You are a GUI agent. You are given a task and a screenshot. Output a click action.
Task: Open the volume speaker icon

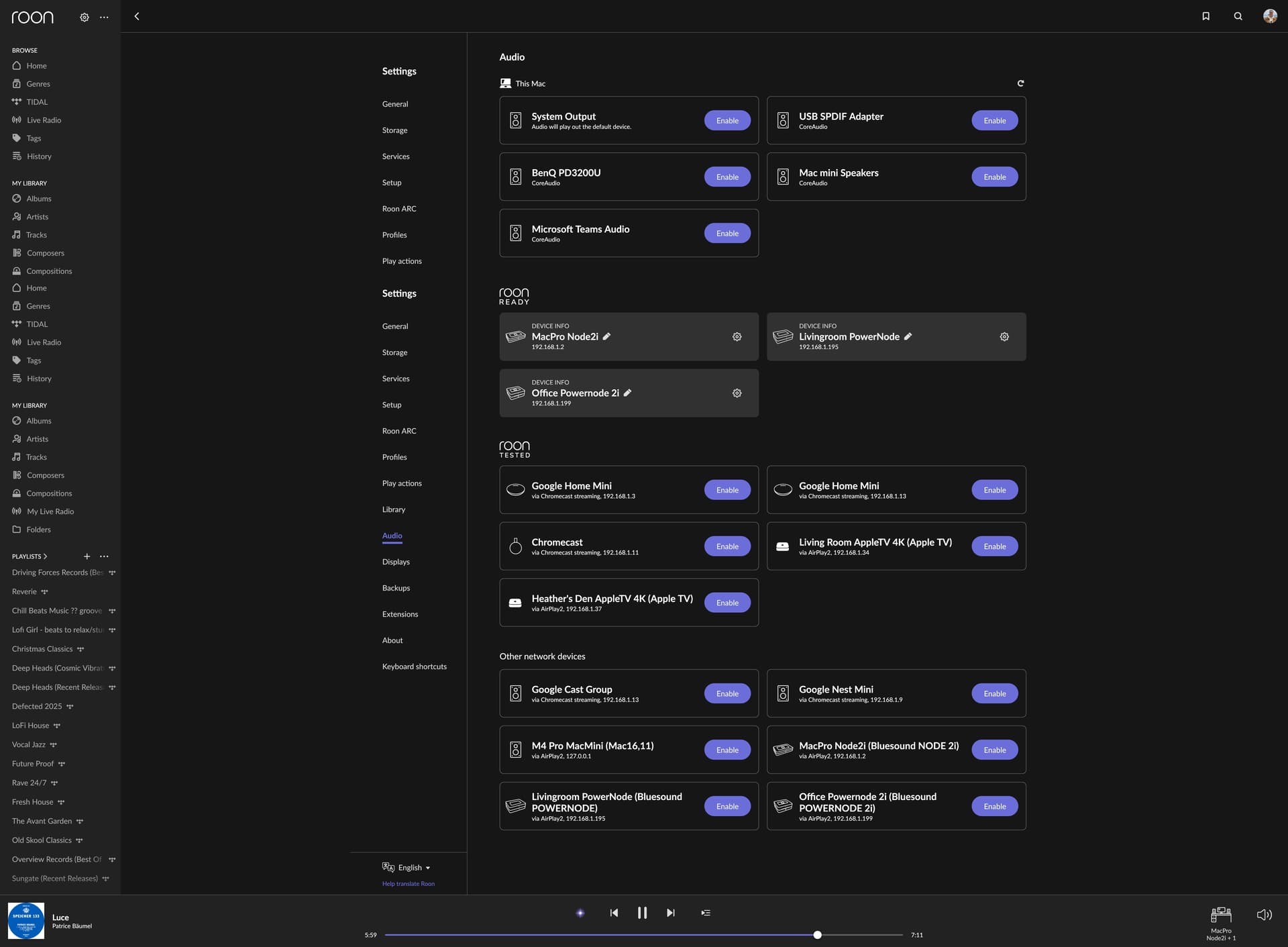(1264, 915)
